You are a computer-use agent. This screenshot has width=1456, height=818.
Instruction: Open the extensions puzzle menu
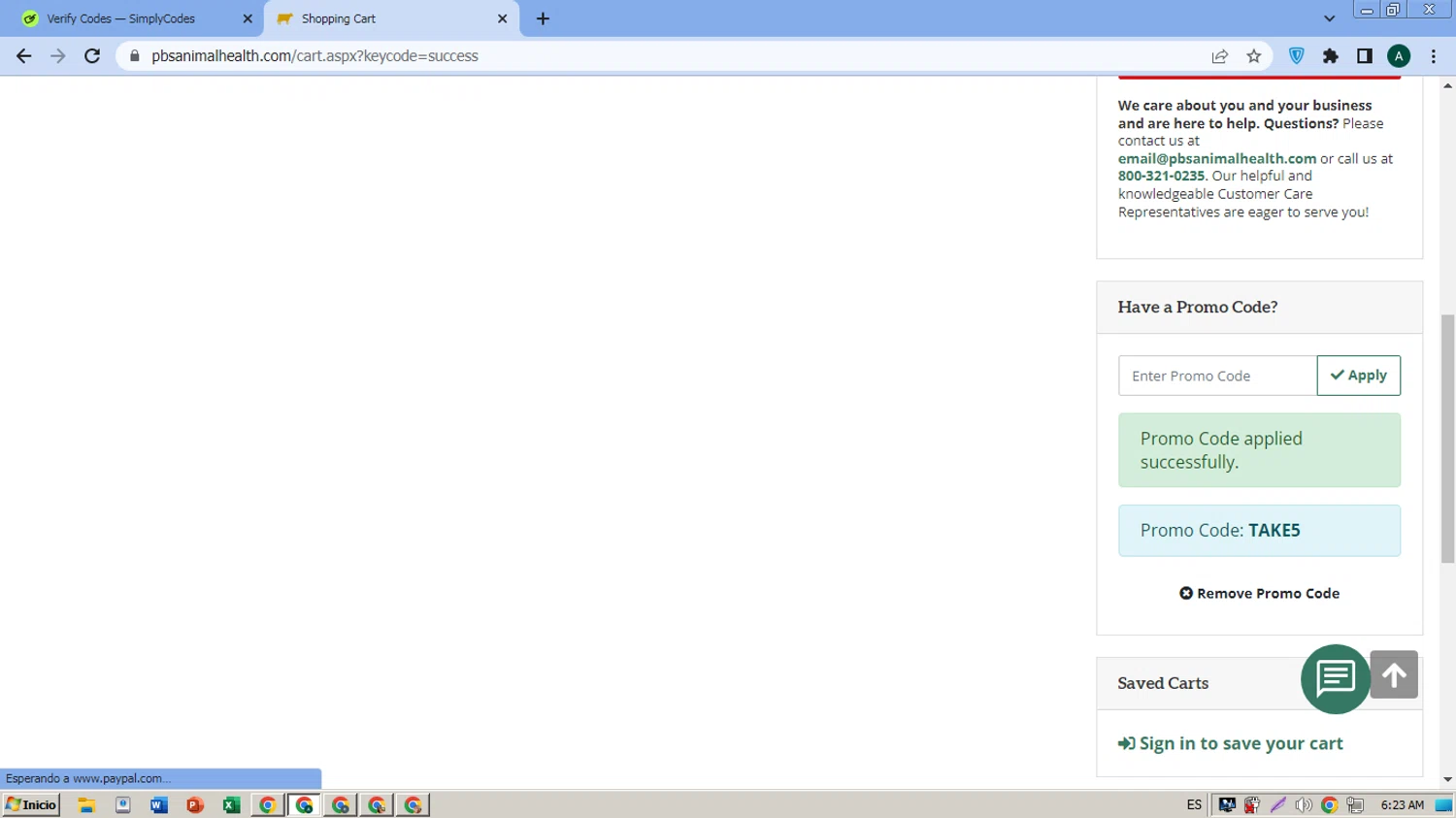coord(1331,56)
